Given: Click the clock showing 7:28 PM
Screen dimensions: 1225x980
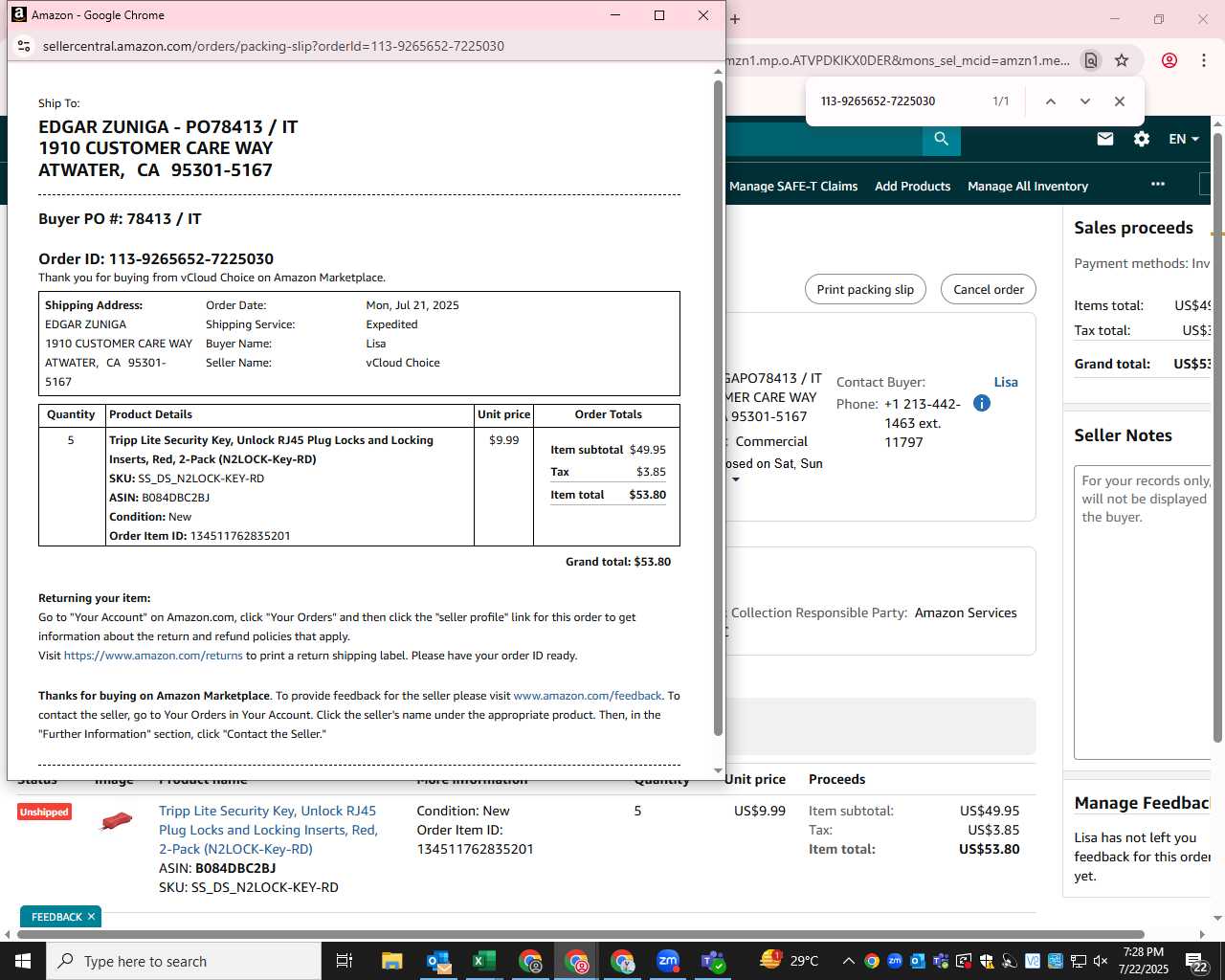Looking at the screenshot, I should pos(1144,952).
